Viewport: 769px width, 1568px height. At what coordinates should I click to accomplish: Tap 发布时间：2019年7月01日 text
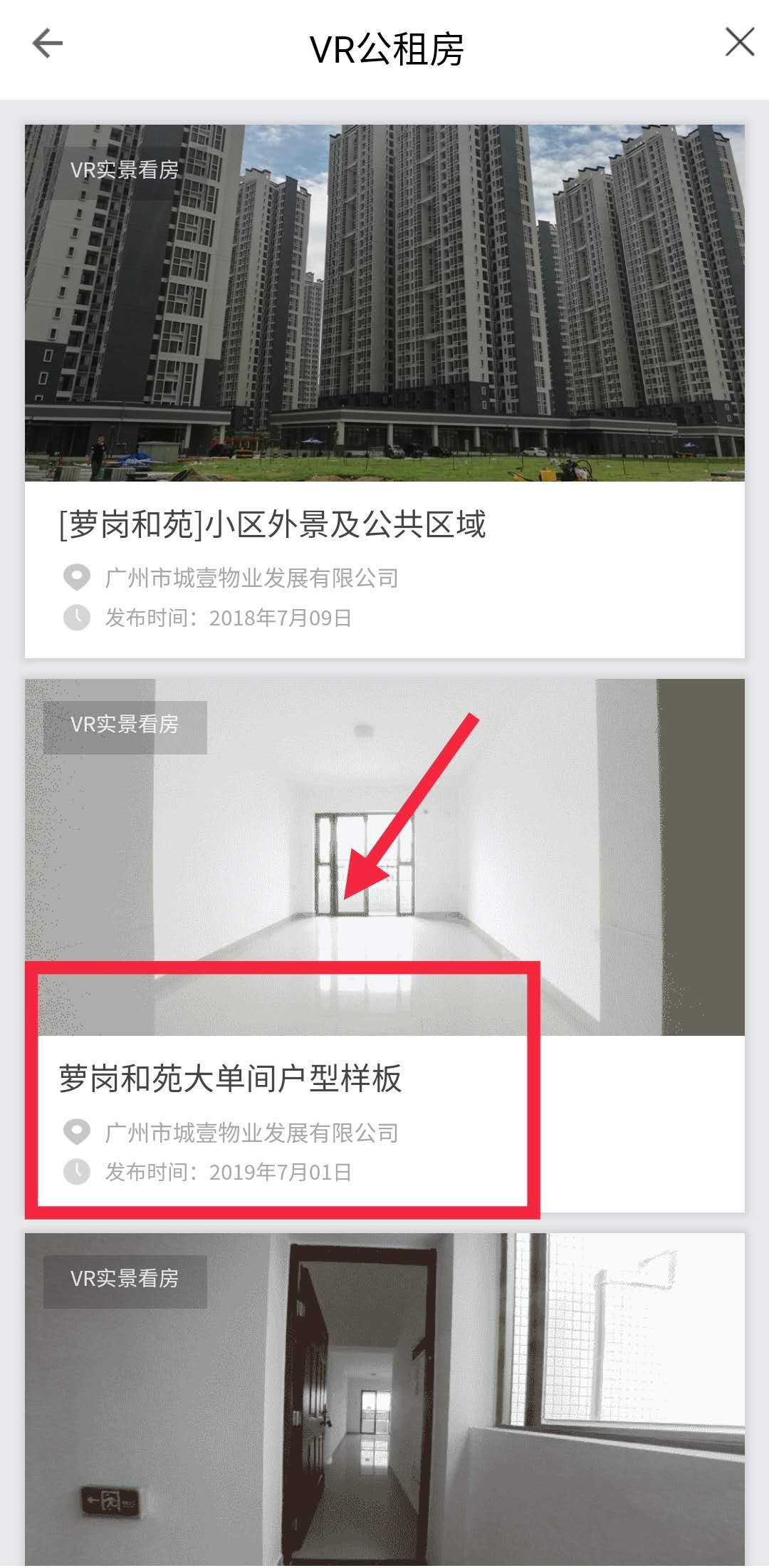click(229, 1172)
